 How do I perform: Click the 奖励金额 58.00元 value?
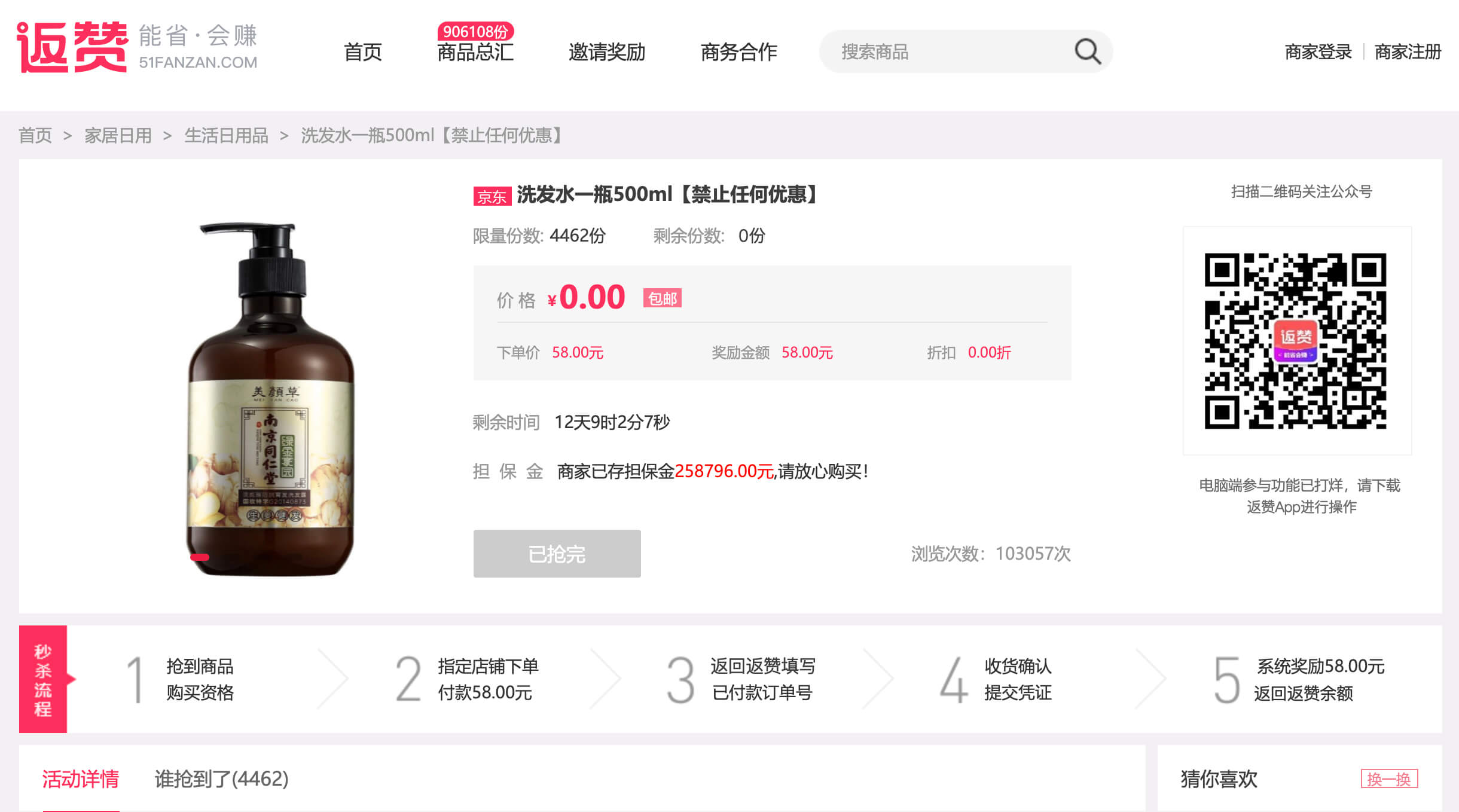[x=807, y=353]
